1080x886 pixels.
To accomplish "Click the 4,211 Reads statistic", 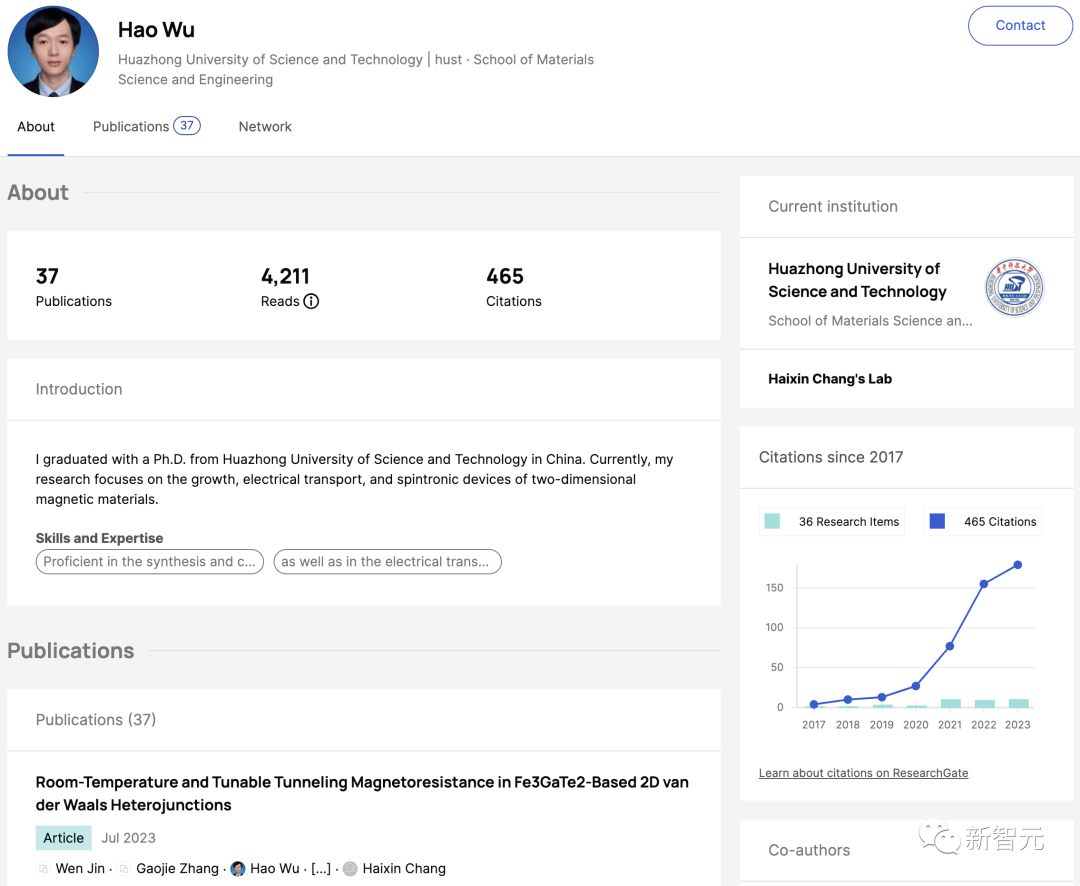I will coord(289,287).
